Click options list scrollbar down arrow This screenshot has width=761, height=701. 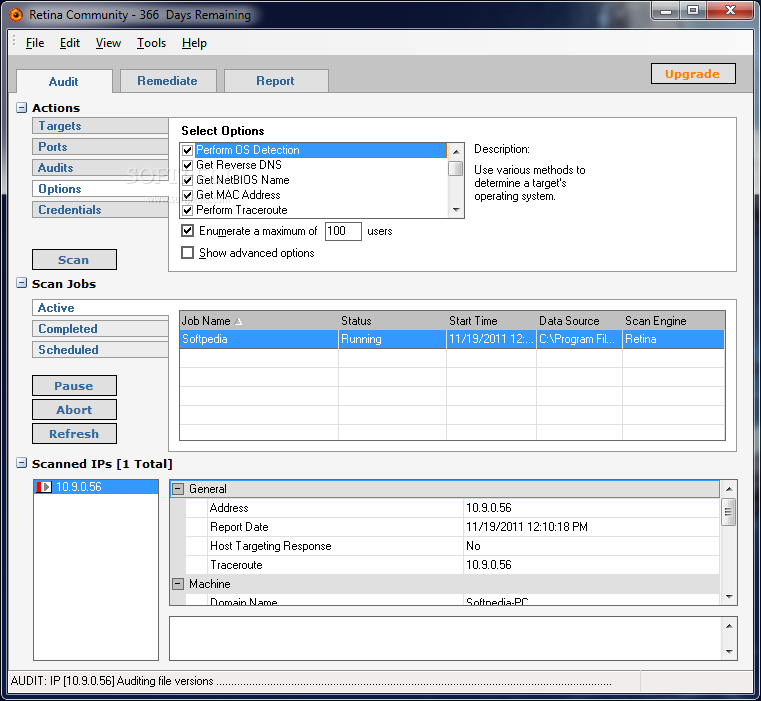[456, 210]
